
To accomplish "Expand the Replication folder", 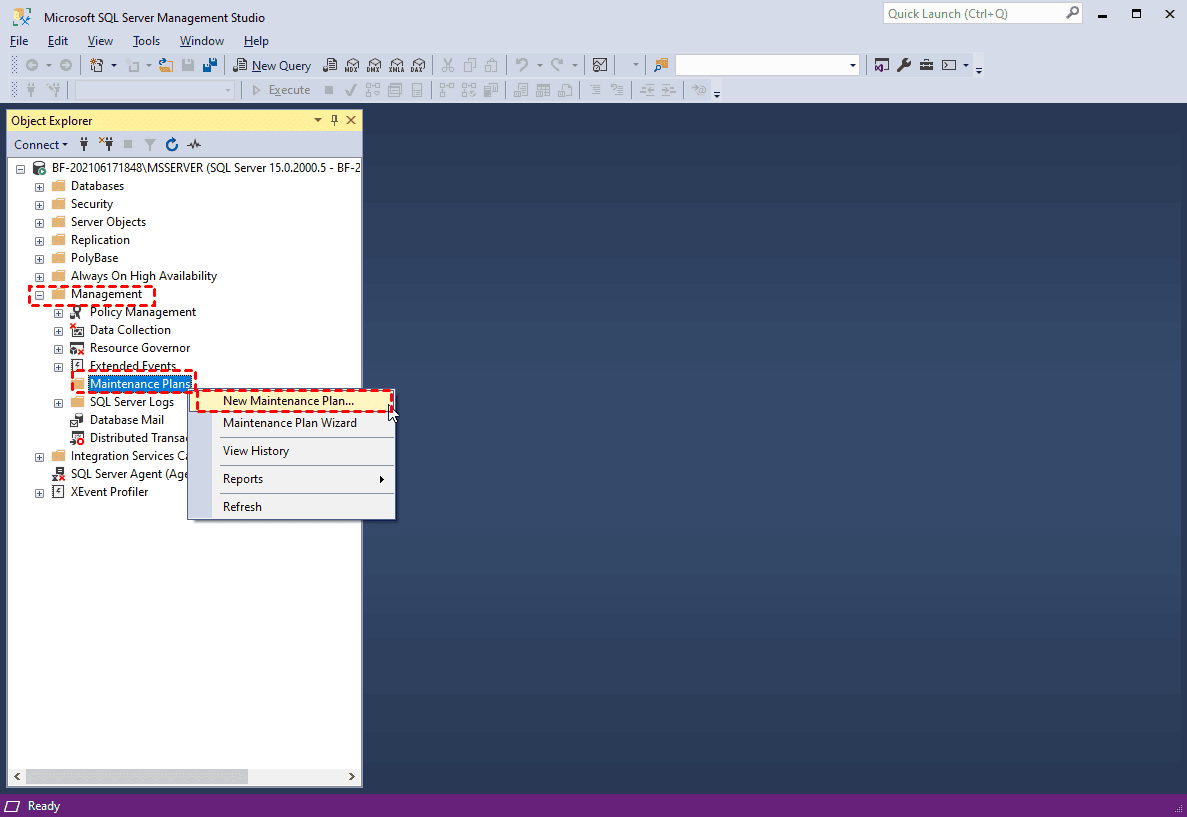I will tap(39, 242).
